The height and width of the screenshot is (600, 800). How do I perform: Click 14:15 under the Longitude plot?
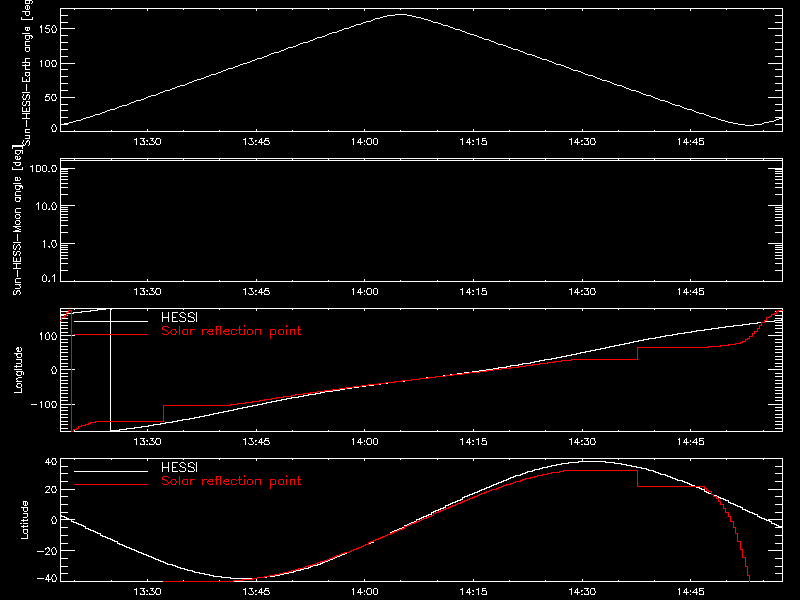[x=473, y=441]
